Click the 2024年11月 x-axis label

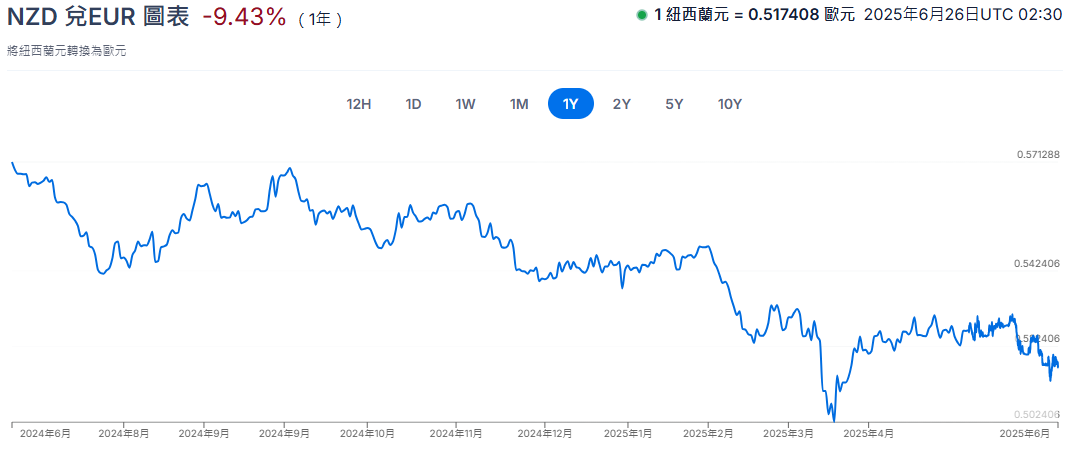coord(458,434)
